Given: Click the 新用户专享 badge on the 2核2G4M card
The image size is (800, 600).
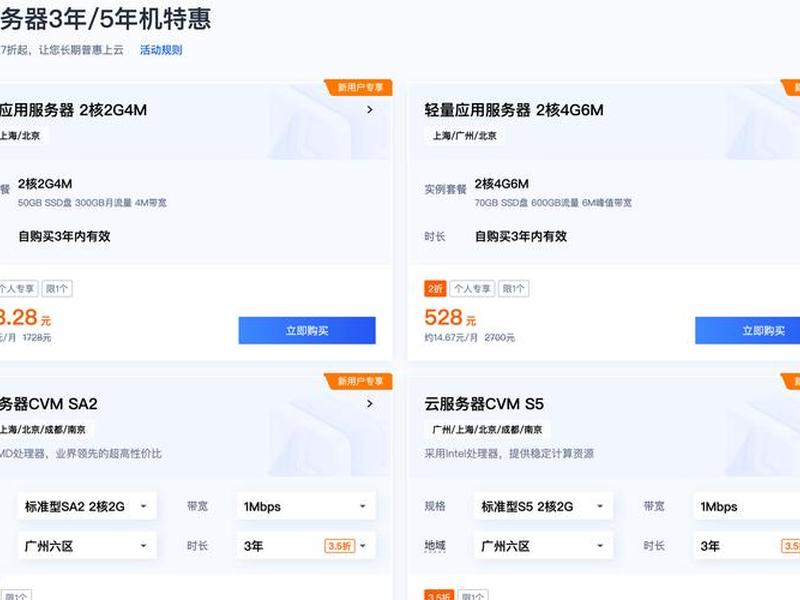Looking at the screenshot, I should [x=359, y=87].
